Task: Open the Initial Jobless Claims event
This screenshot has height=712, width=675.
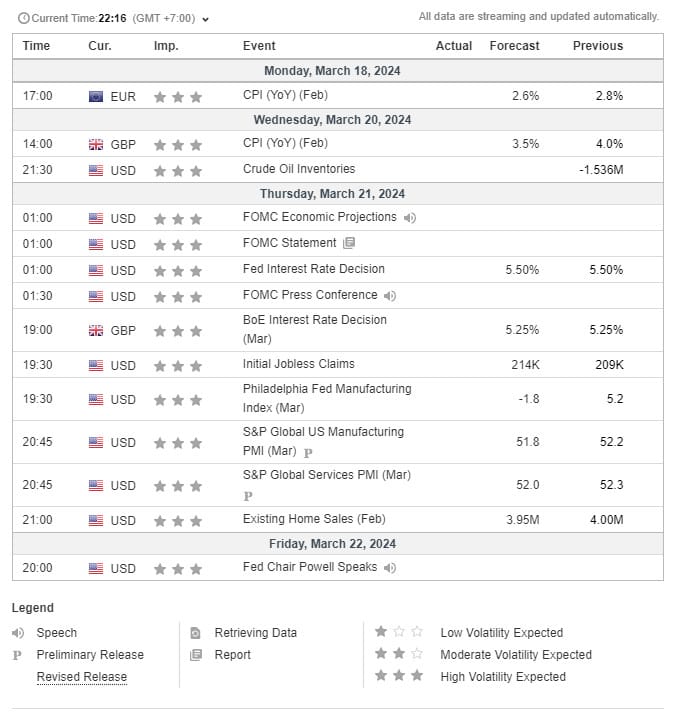Action: (x=298, y=364)
